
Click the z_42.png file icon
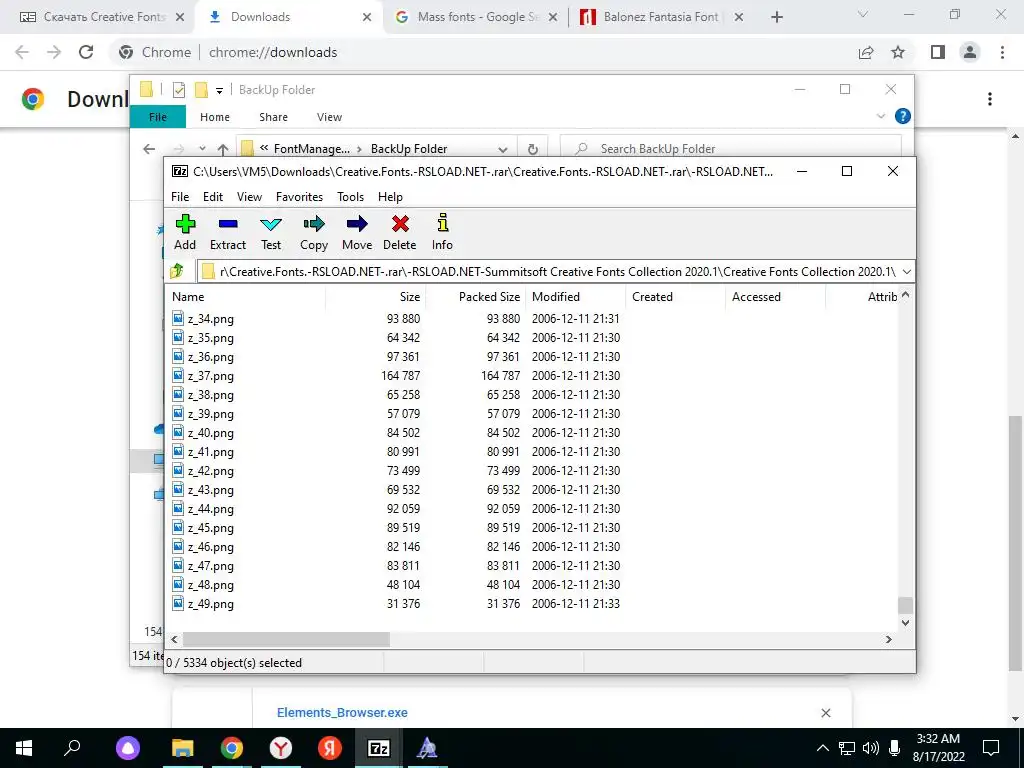click(178, 470)
